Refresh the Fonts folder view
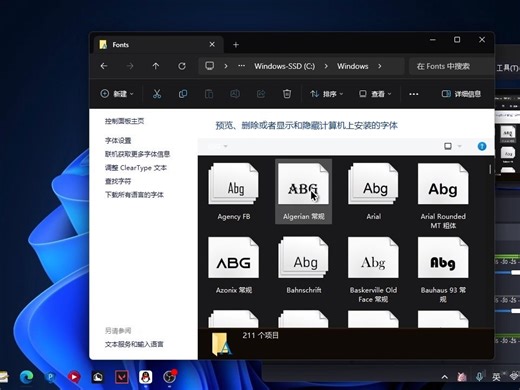Viewport: 520px width, 390px height. point(182,66)
